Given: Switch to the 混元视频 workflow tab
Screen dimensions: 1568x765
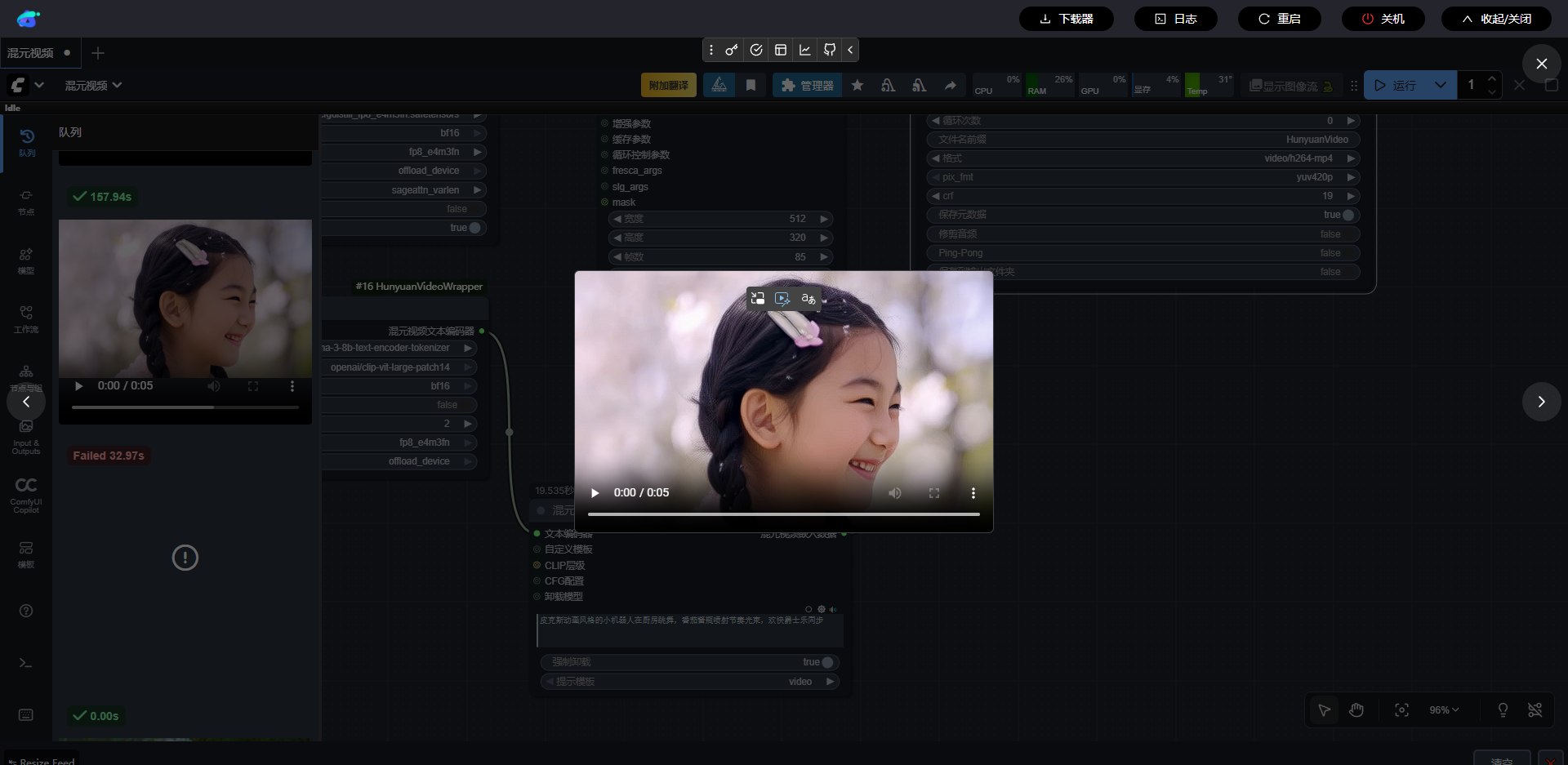Looking at the screenshot, I should pos(40,53).
